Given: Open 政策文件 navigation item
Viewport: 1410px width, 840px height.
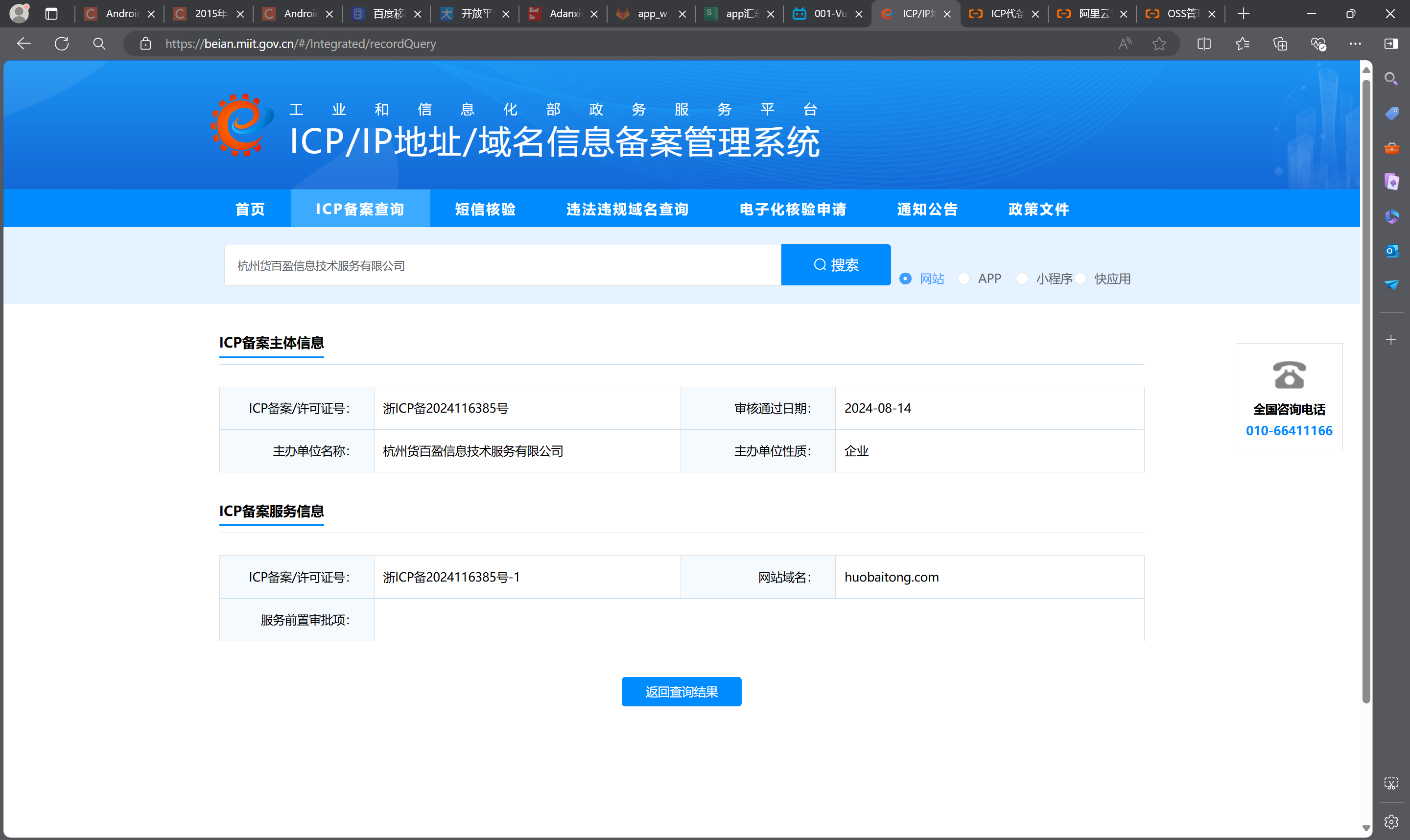Looking at the screenshot, I should click(x=1038, y=209).
